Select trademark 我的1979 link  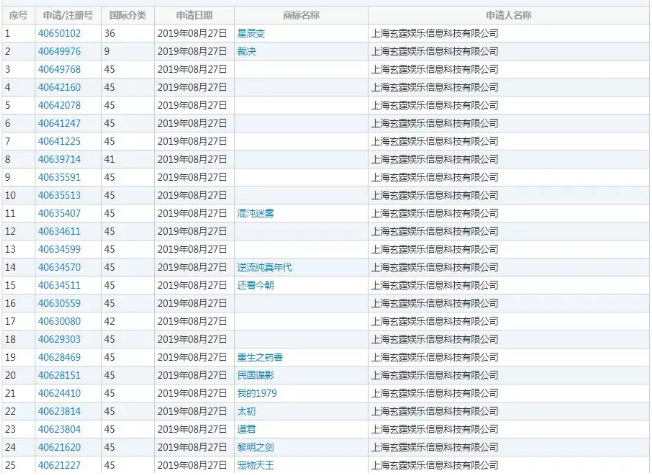coord(256,393)
